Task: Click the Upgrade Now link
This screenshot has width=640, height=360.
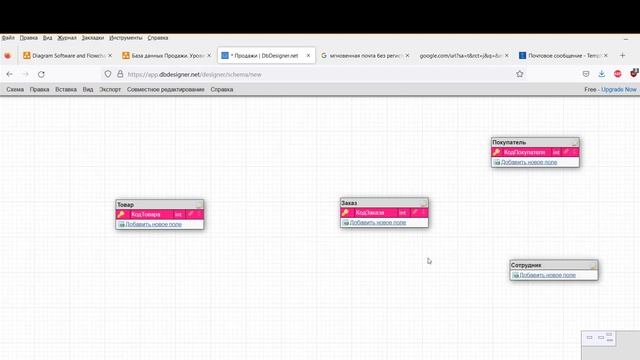Action: (x=619, y=89)
